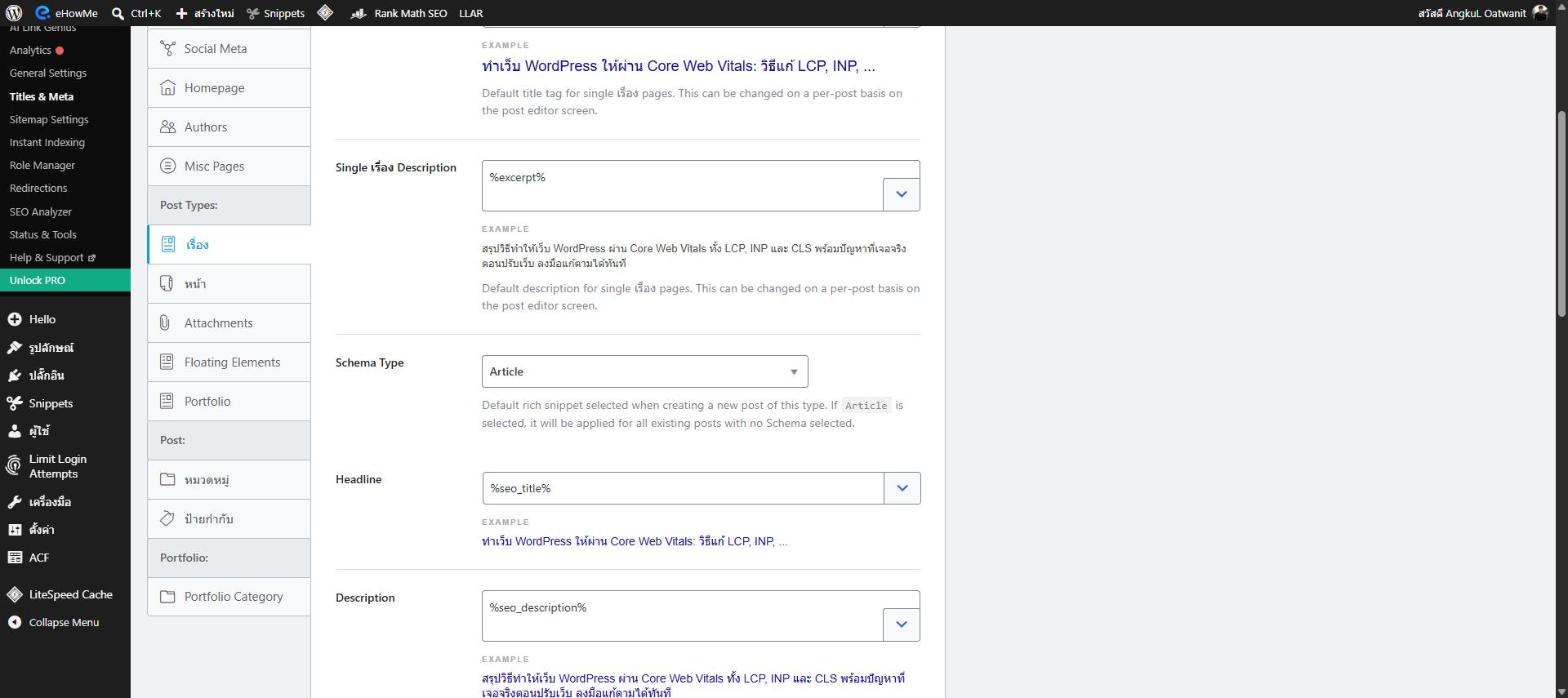Viewport: 1568px width, 698px height.
Task: Click the appearance brush icon
Action: pos(14,348)
